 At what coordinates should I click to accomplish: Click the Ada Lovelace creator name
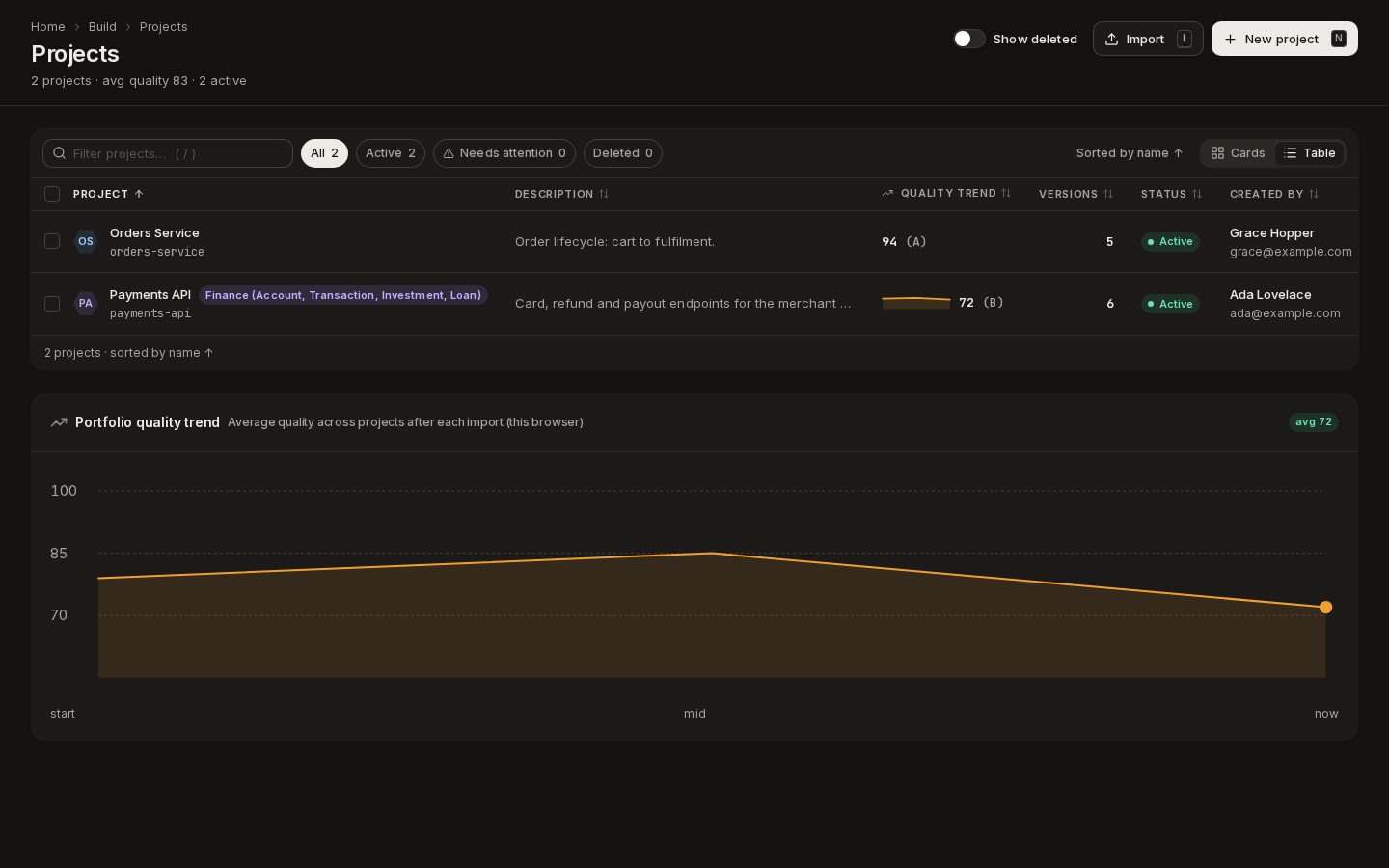point(1270,295)
